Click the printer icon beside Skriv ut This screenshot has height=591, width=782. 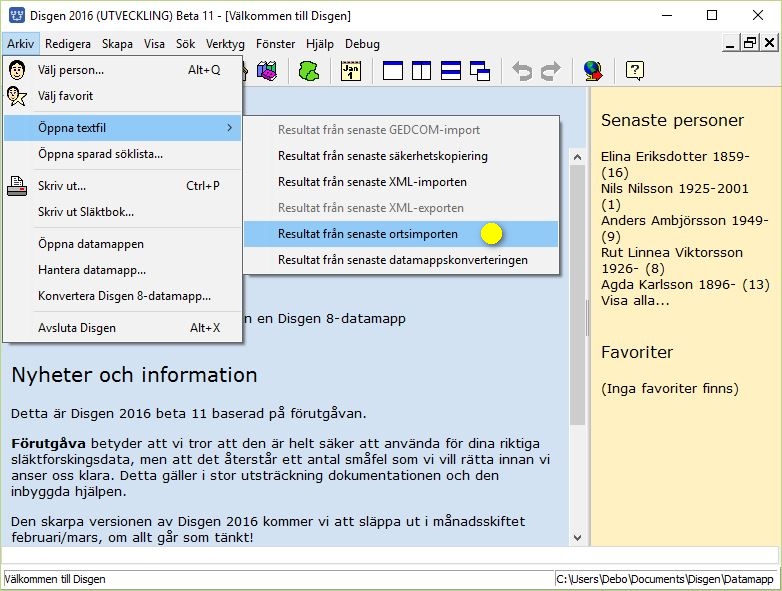coord(17,186)
